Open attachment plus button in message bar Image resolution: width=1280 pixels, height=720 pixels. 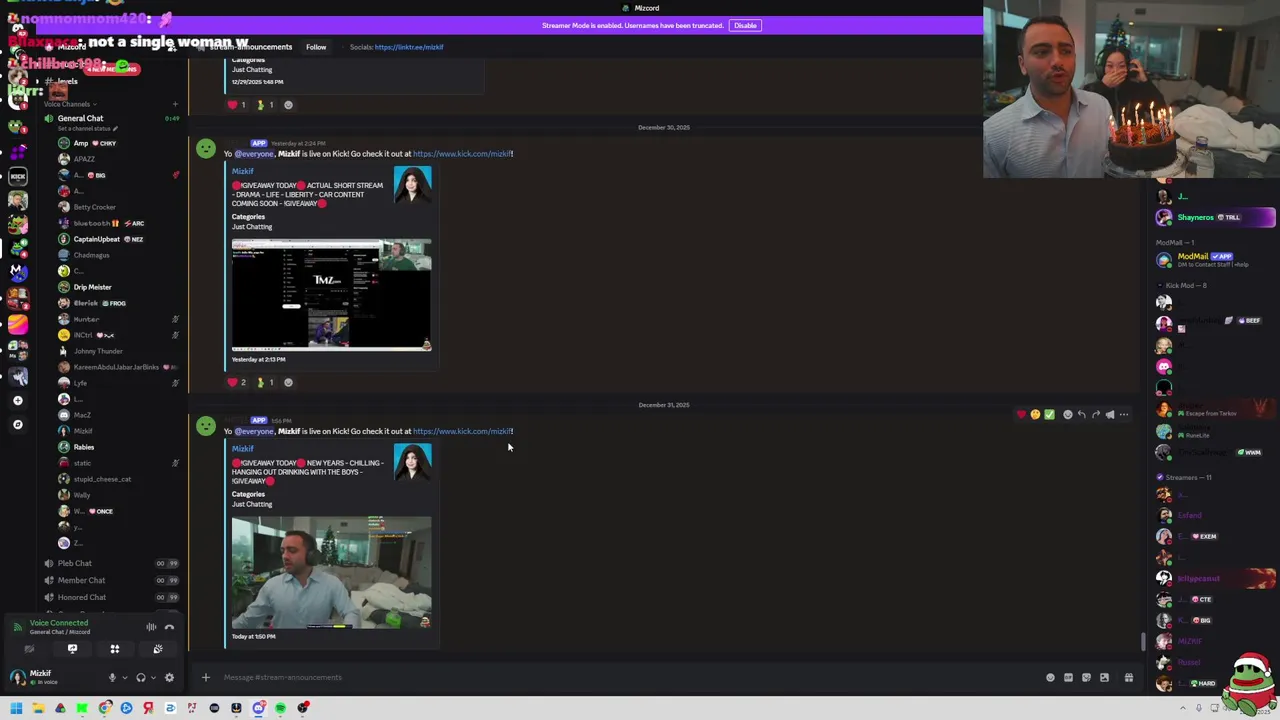(206, 677)
